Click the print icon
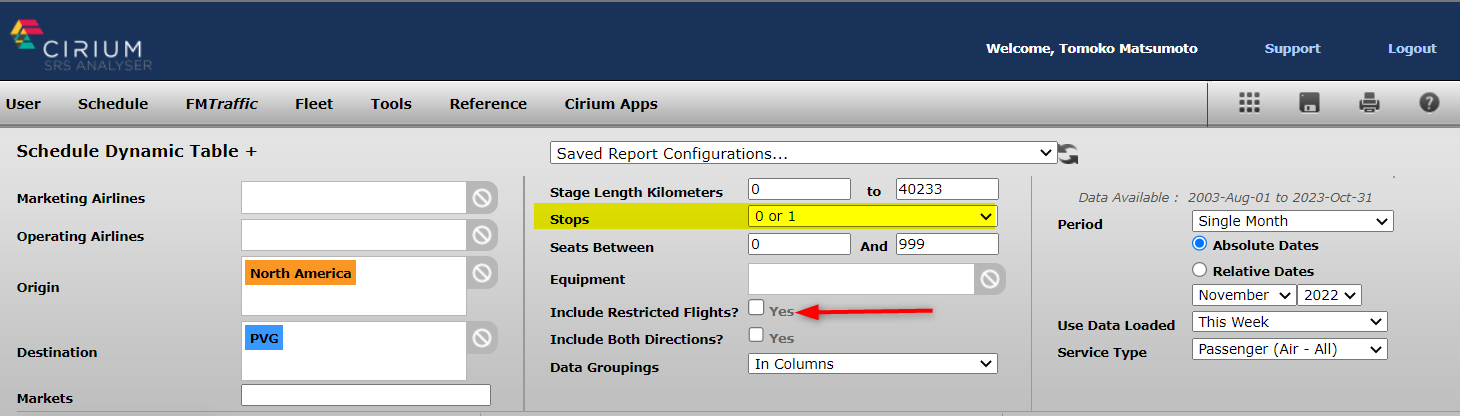This screenshot has height=416, width=1460. click(1369, 103)
